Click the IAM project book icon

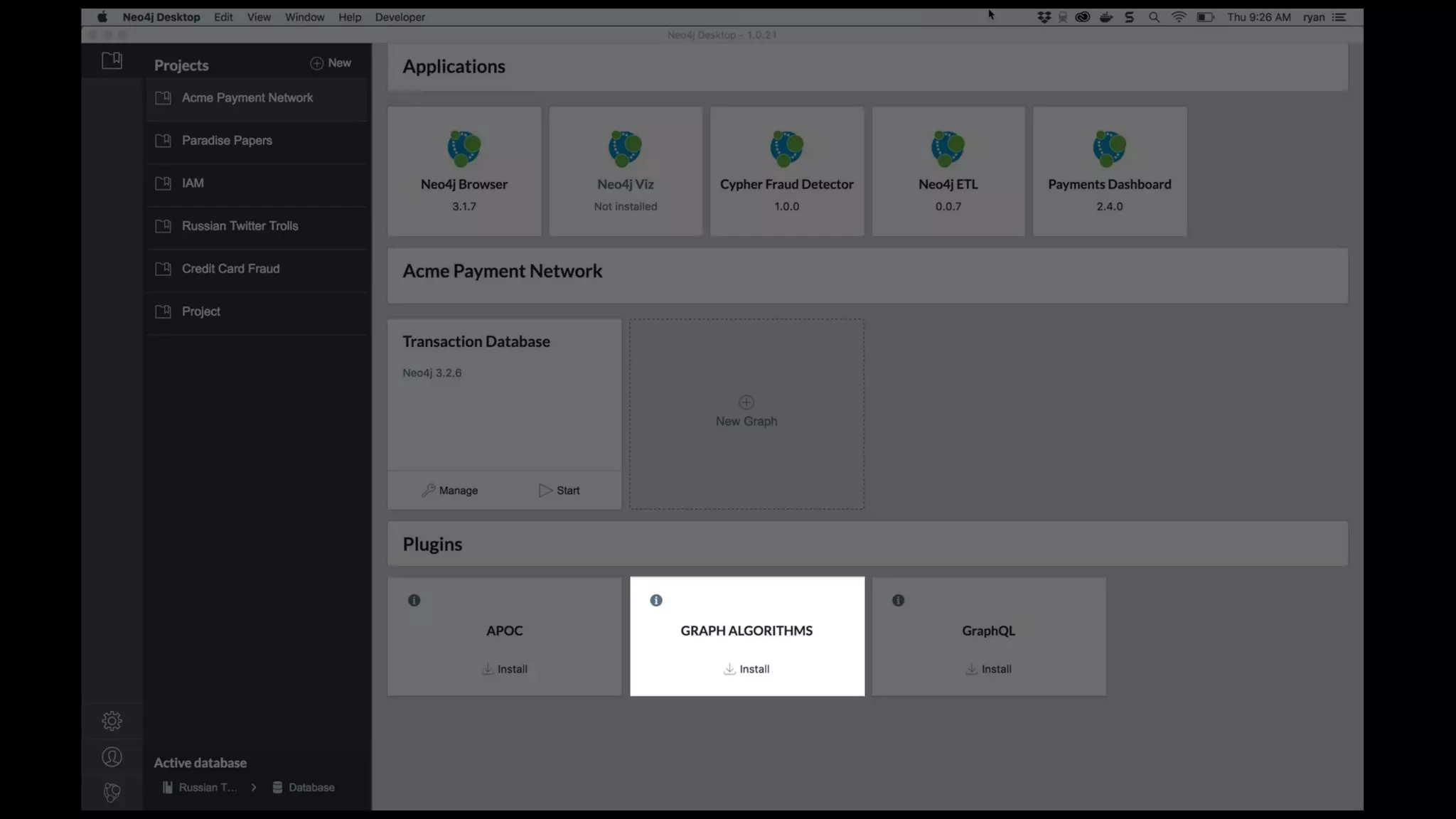[x=164, y=183]
